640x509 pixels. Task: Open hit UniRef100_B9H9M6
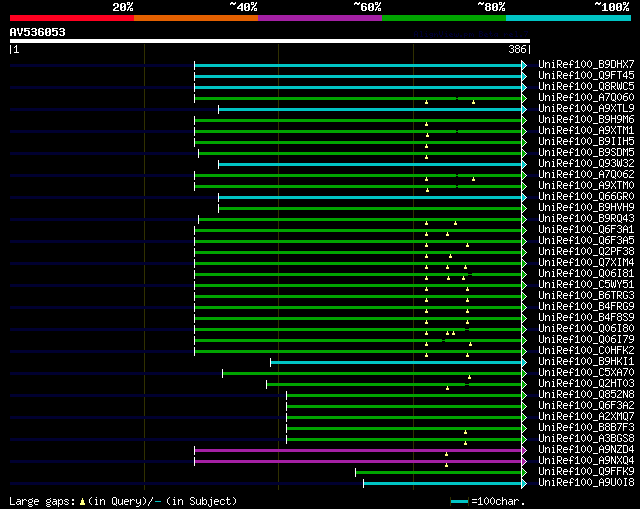(x=586, y=120)
